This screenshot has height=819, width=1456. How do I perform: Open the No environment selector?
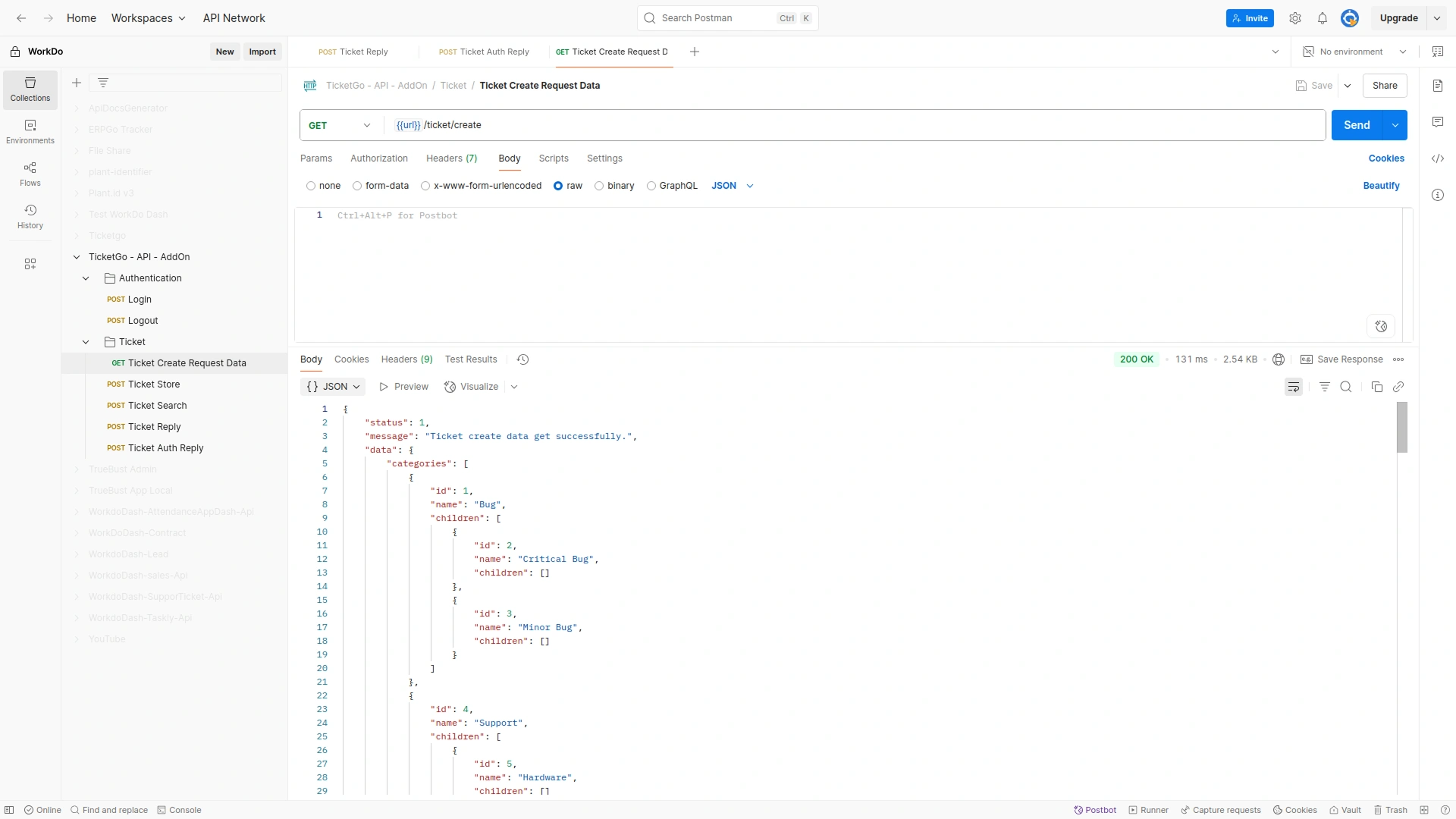pyautogui.click(x=1354, y=52)
